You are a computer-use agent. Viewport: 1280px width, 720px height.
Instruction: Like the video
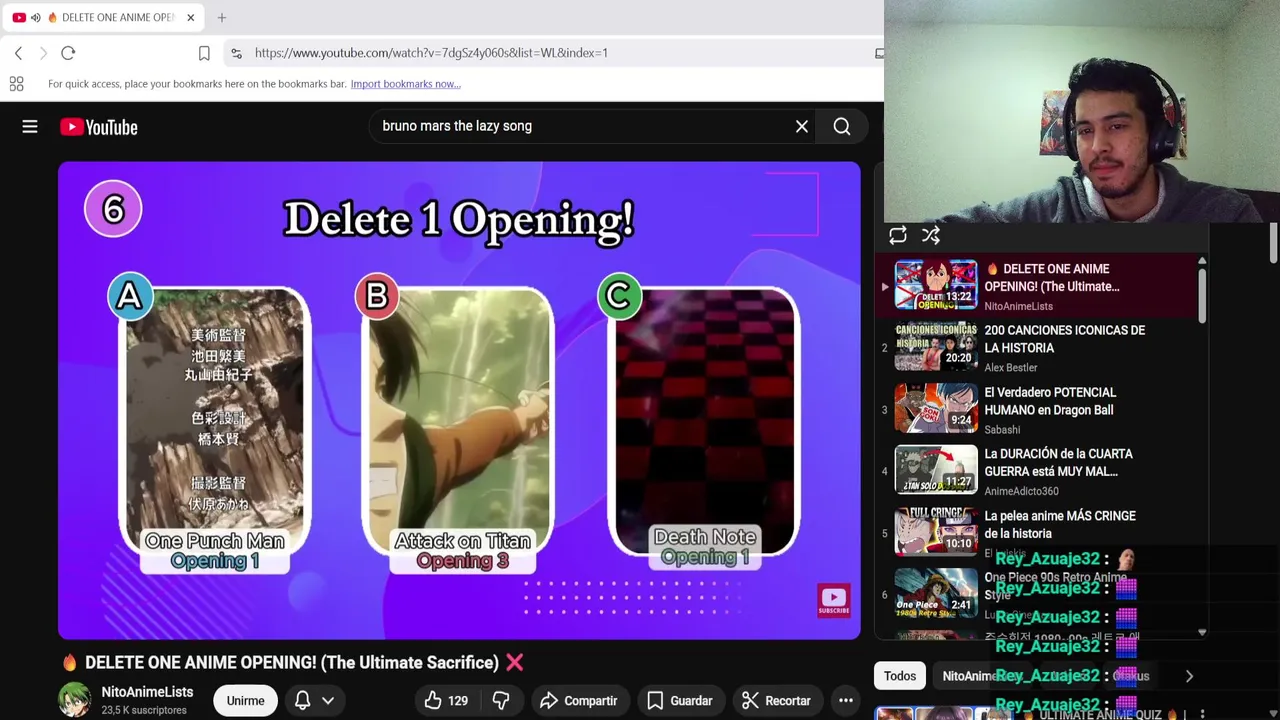pyautogui.click(x=445, y=701)
